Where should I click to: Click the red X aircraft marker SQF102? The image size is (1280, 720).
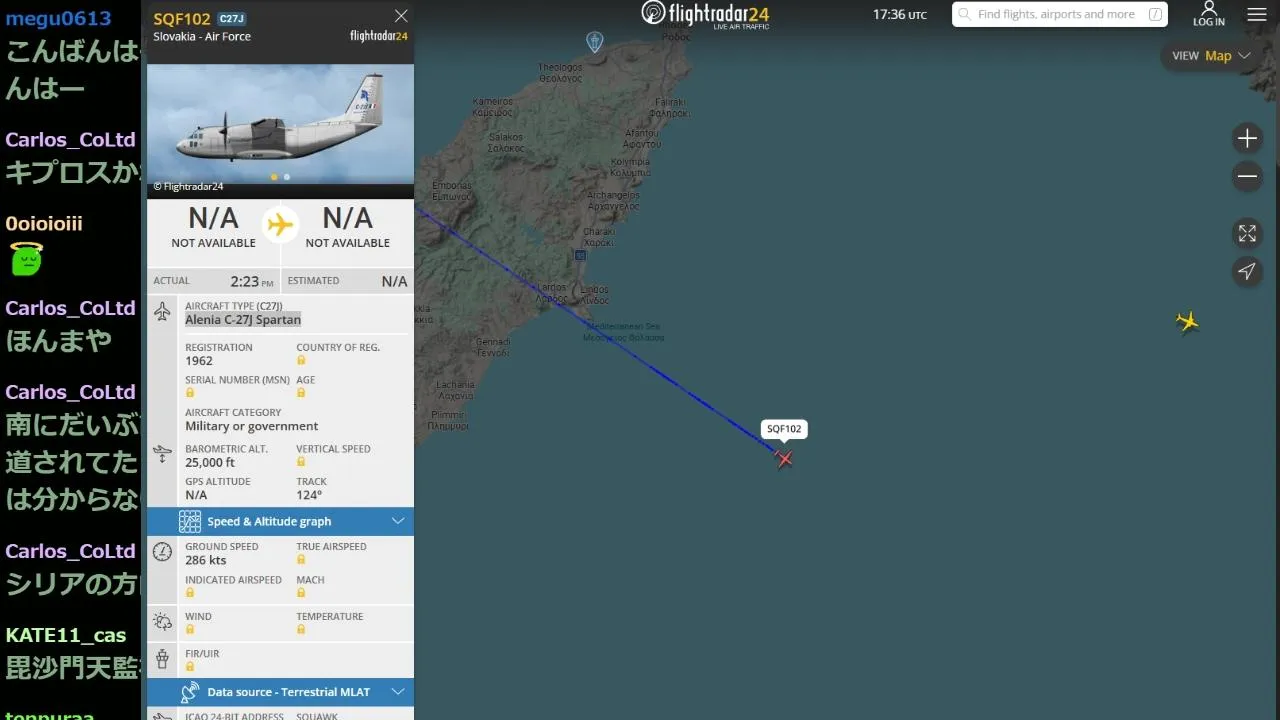pyautogui.click(x=784, y=458)
